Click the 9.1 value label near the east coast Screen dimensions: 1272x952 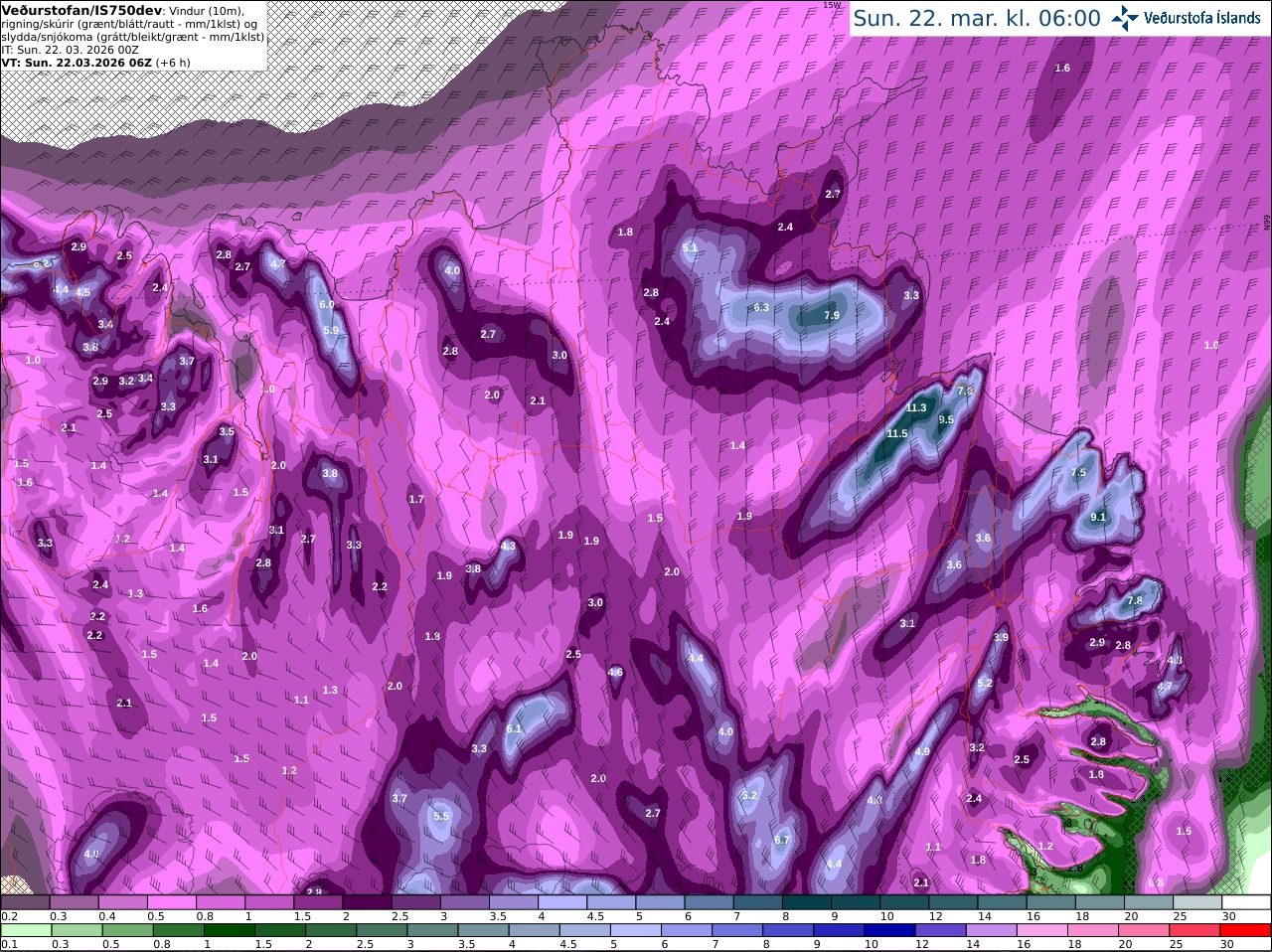[x=1098, y=518]
